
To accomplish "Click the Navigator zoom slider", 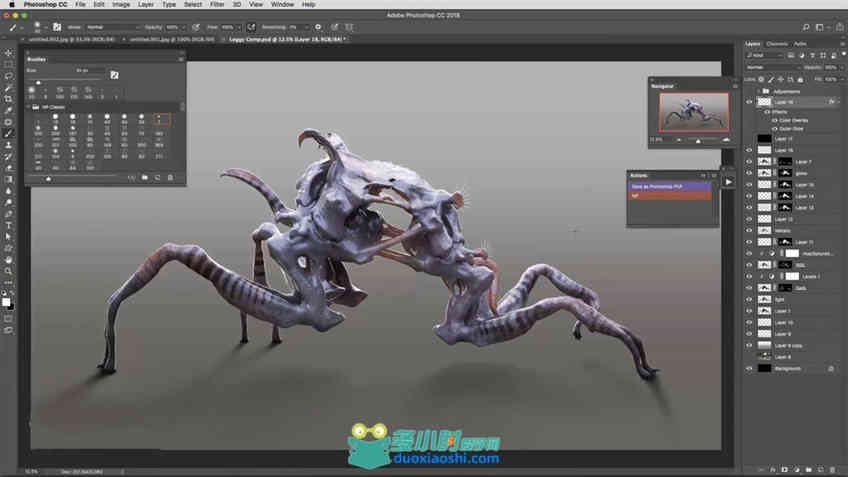I will [698, 141].
